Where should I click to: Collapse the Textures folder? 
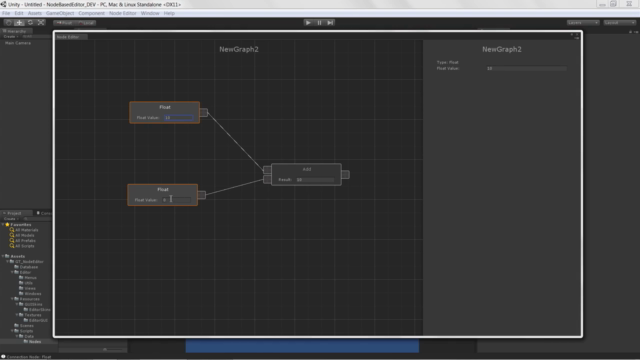pos(17,315)
